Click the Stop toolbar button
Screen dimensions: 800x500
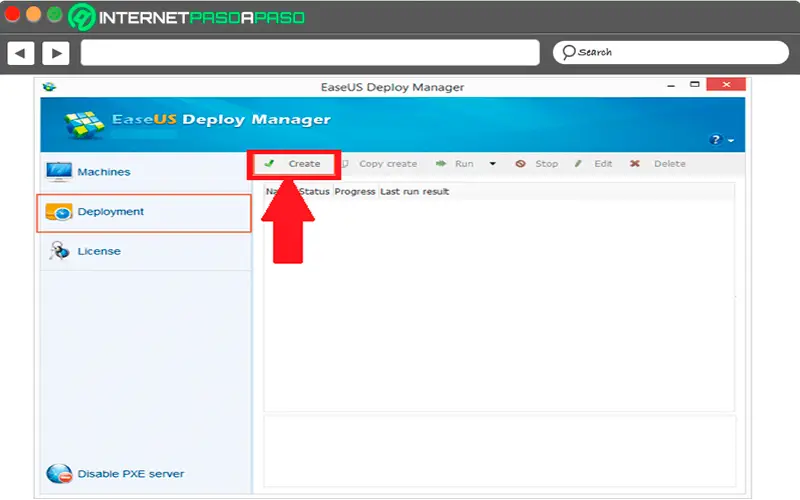click(x=537, y=164)
